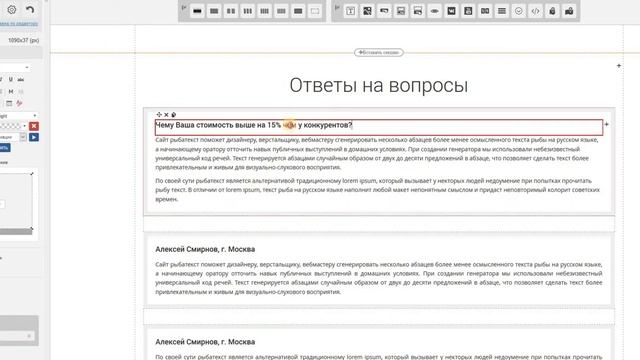
Task: Select the four-column layout icon
Action: (x=264, y=11)
